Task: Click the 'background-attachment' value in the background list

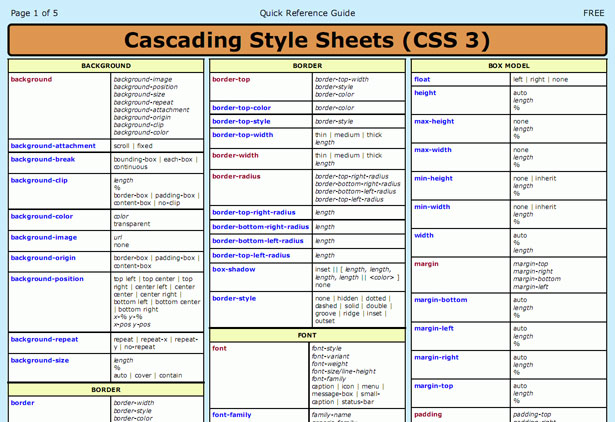Action: tap(151, 110)
